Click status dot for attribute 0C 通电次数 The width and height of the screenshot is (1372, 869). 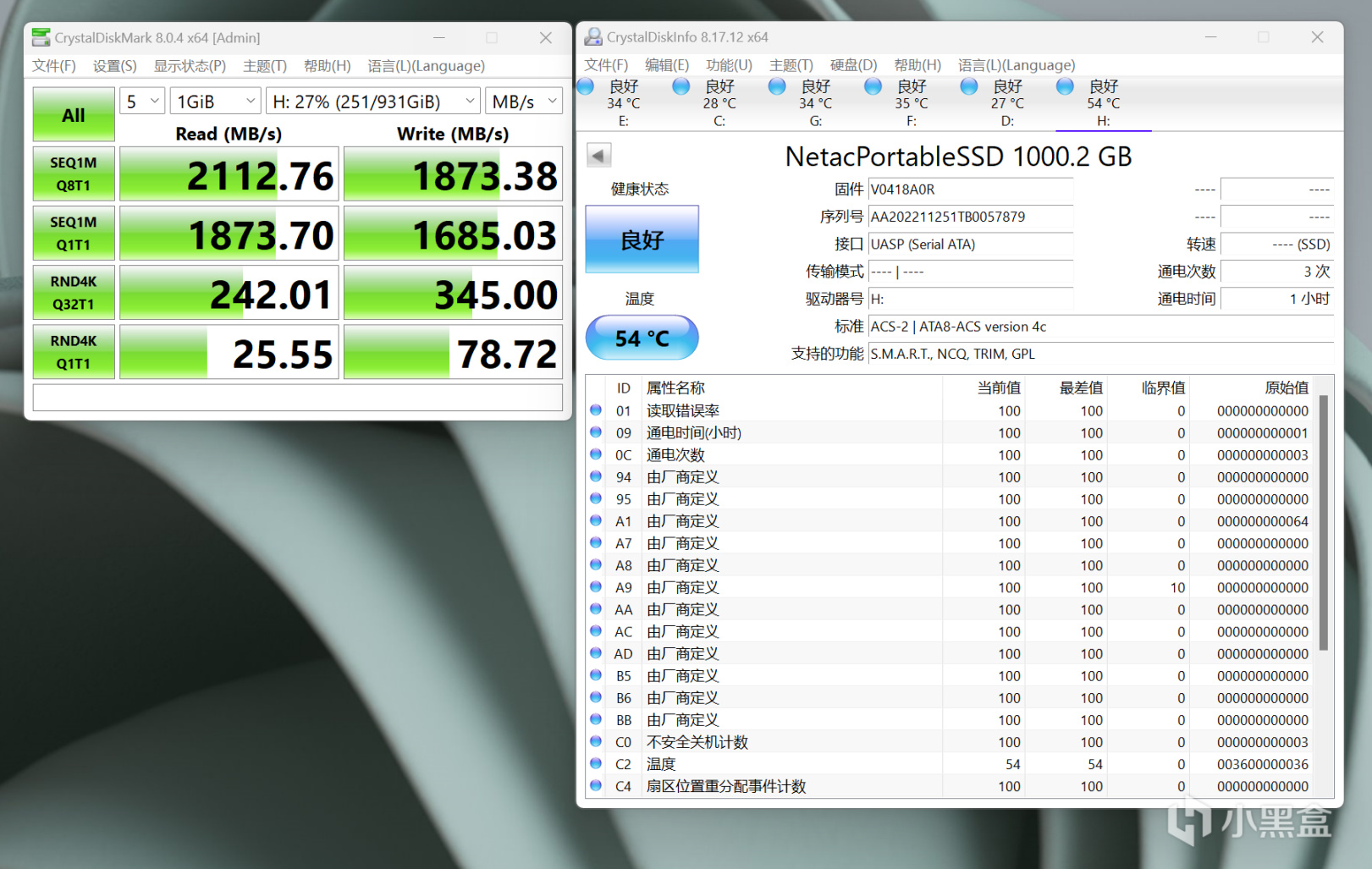pyautogui.click(x=596, y=454)
